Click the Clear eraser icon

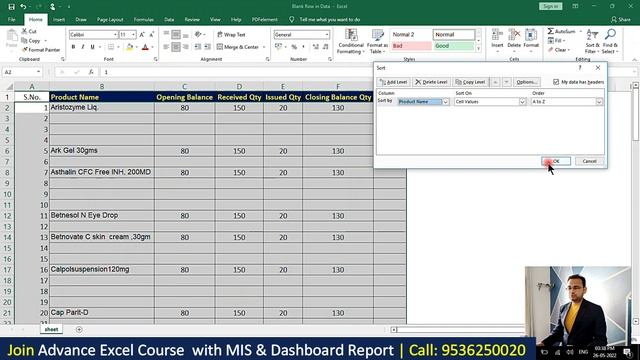pyautogui.click(x=551, y=50)
